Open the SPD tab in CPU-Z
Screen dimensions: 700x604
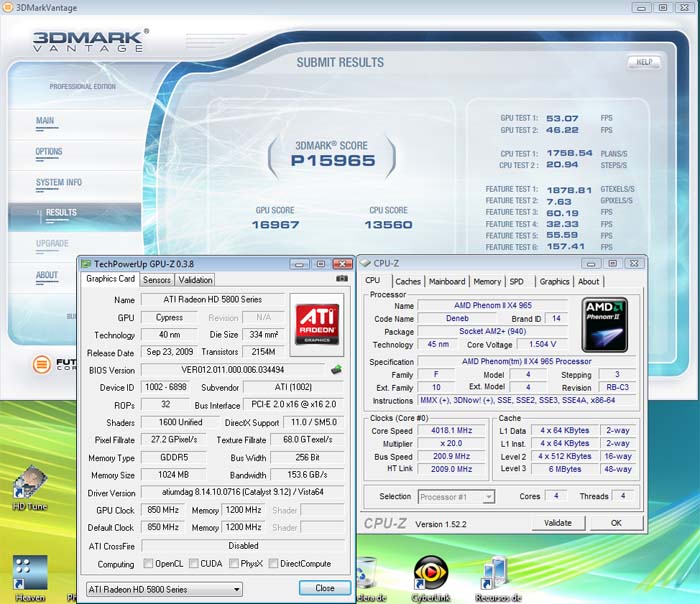(517, 282)
